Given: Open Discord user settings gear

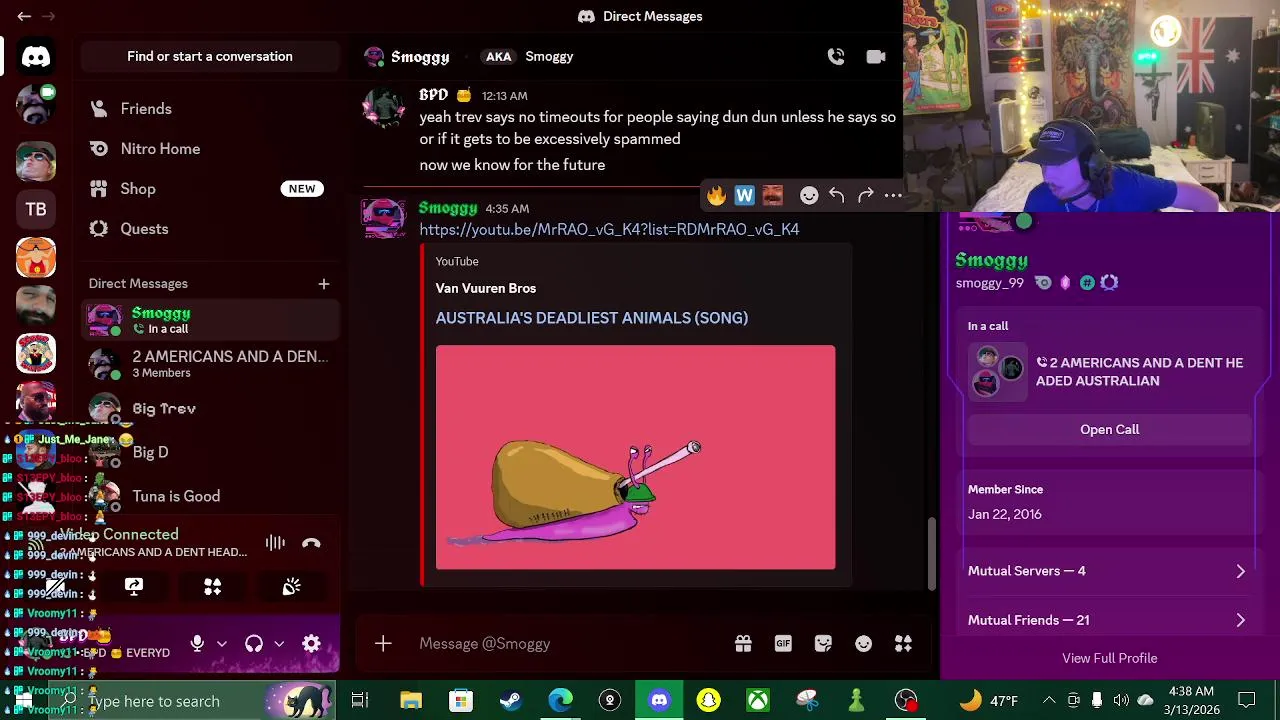Looking at the screenshot, I should click(x=311, y=644).
